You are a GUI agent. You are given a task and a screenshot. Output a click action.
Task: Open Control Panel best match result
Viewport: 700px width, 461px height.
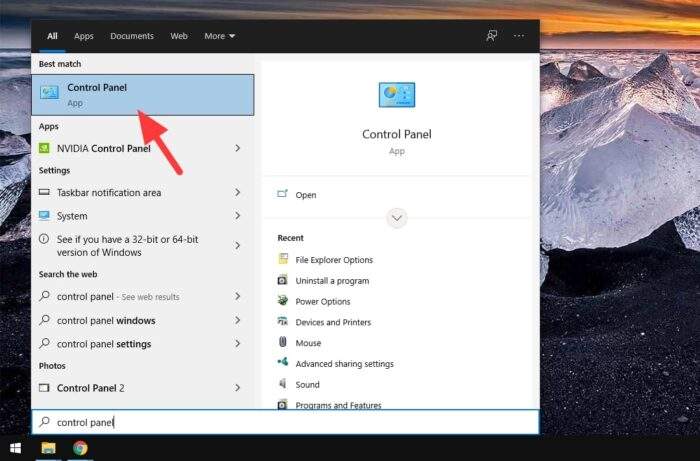coord(143,95)
